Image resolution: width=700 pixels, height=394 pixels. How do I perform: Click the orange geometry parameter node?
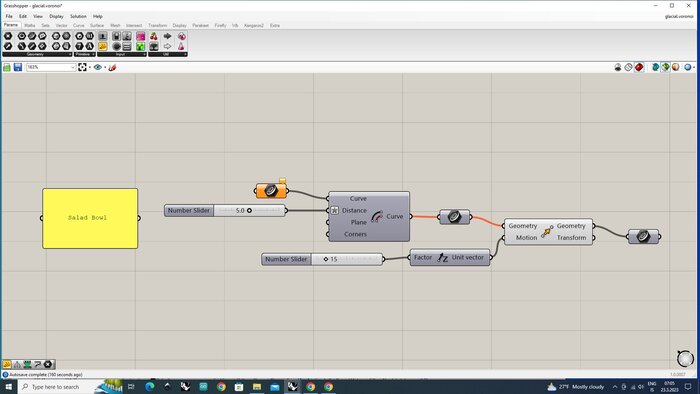271,191
